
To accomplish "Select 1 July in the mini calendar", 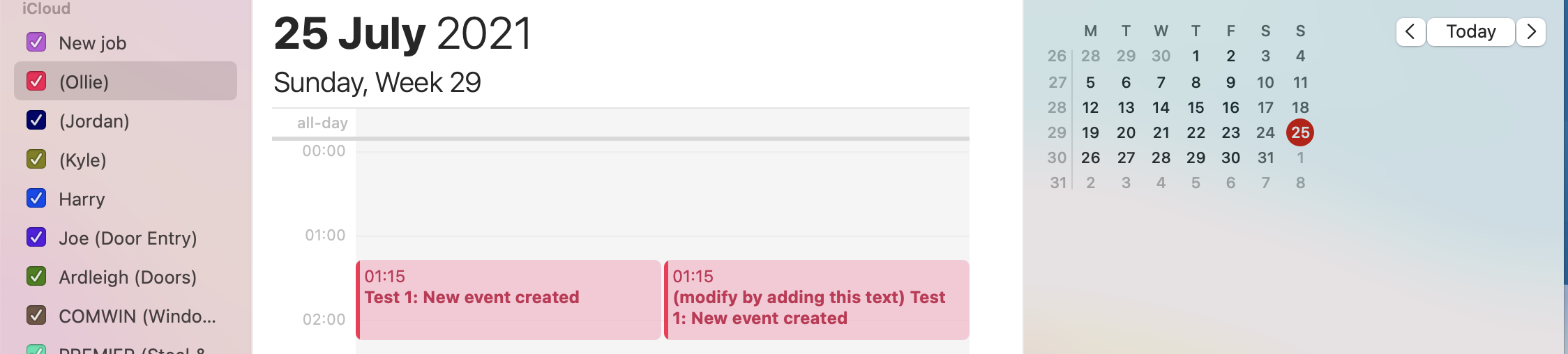I will pyautogui.click(x=1196, y=56).
